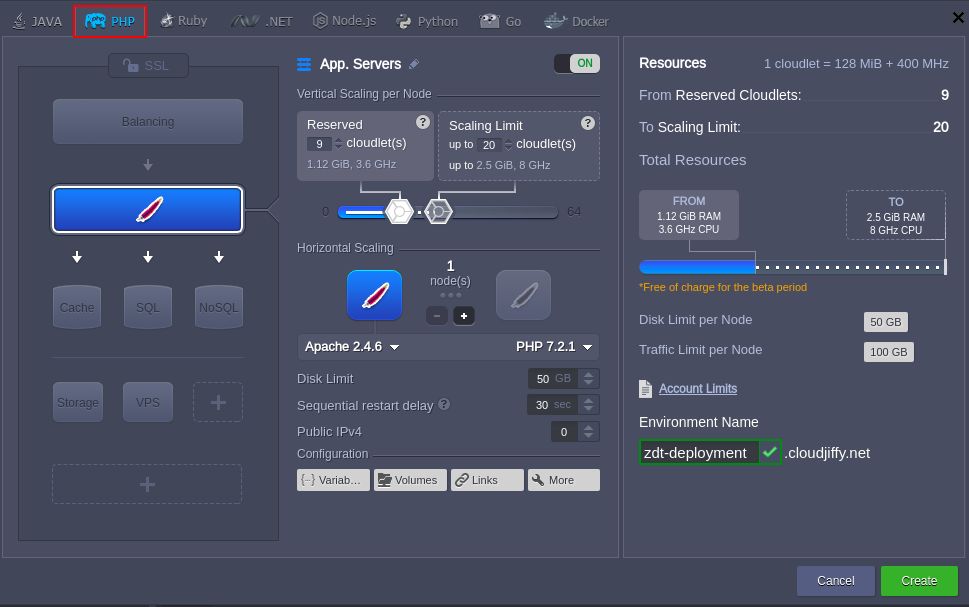Click the Environment Name input field

click(698, 452)
